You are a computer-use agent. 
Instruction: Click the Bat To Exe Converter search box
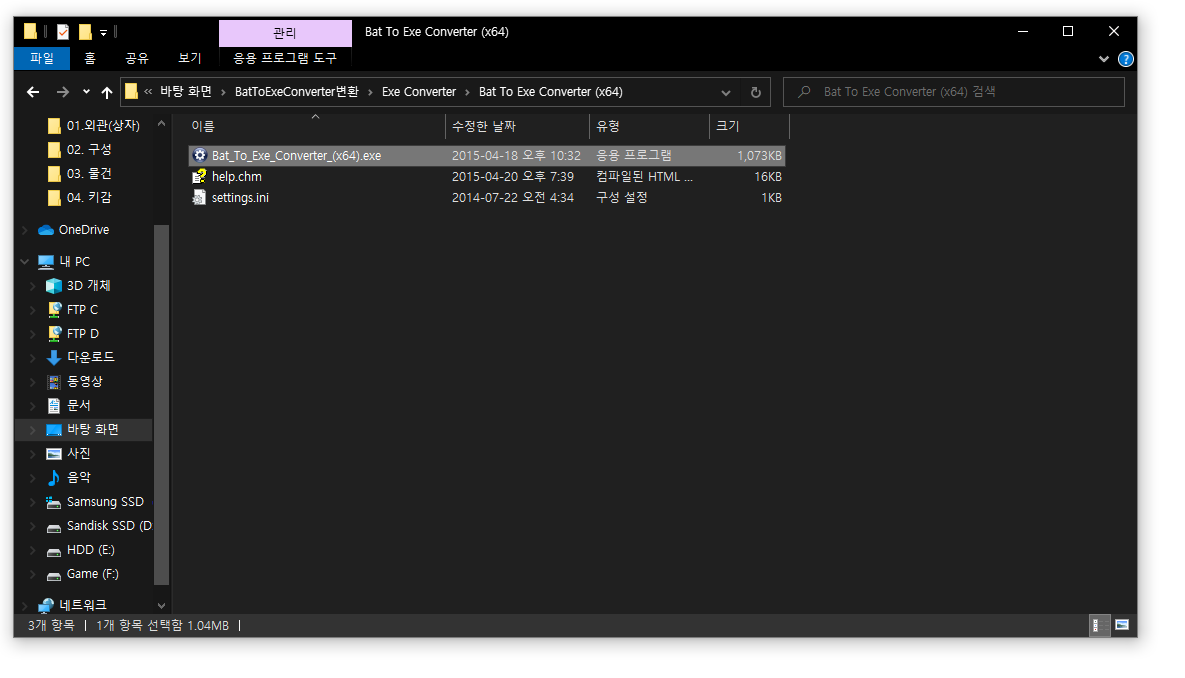pyautogui.click(x=954, y=91)
